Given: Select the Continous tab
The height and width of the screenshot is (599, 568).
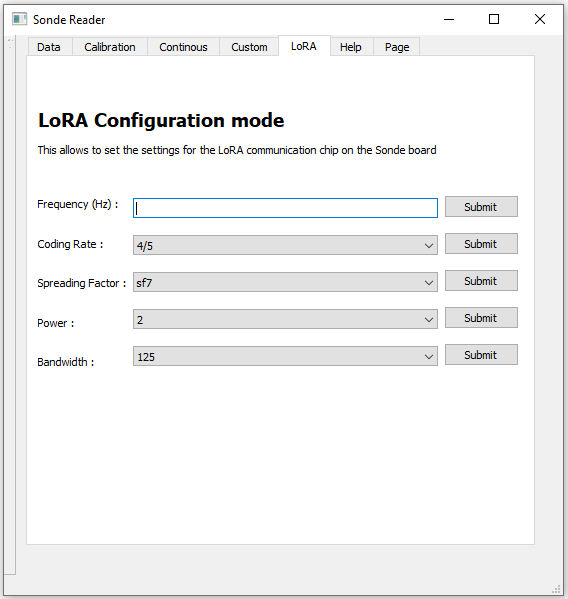Looking at the screenshot, I should (x=183, y=47).
